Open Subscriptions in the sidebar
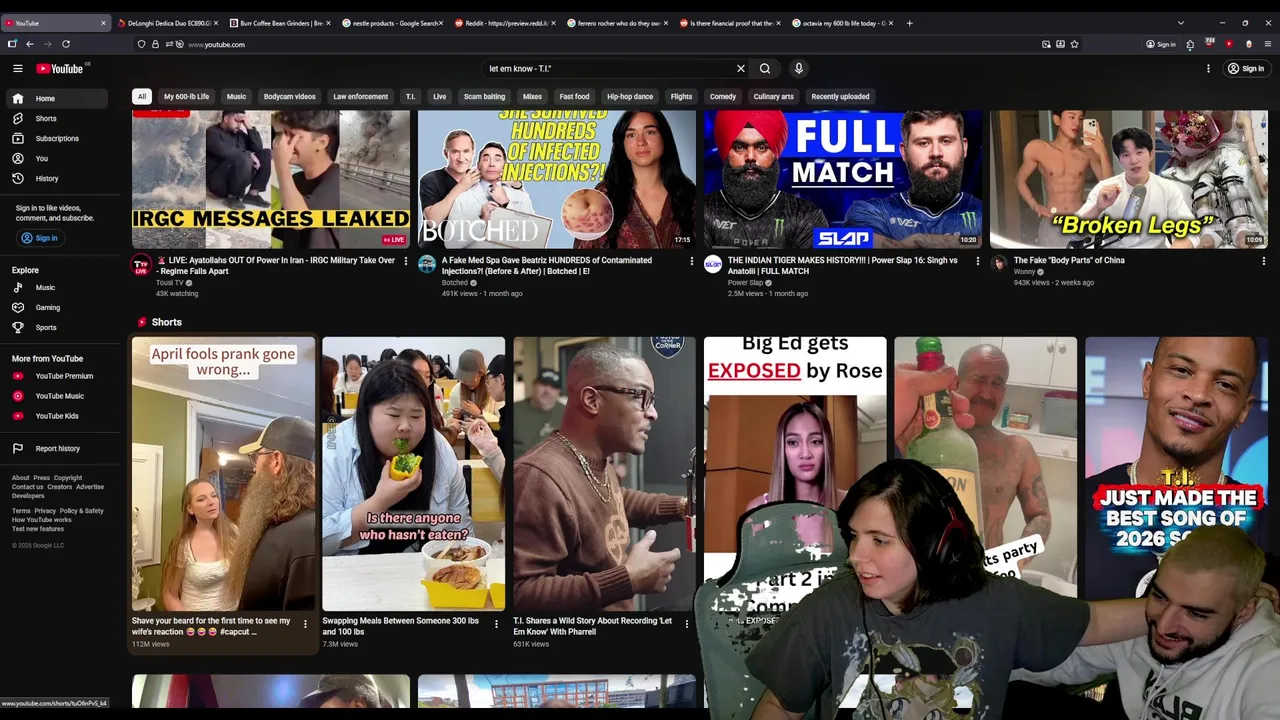Screen dimensions: 1280x720 pos(56,138)
